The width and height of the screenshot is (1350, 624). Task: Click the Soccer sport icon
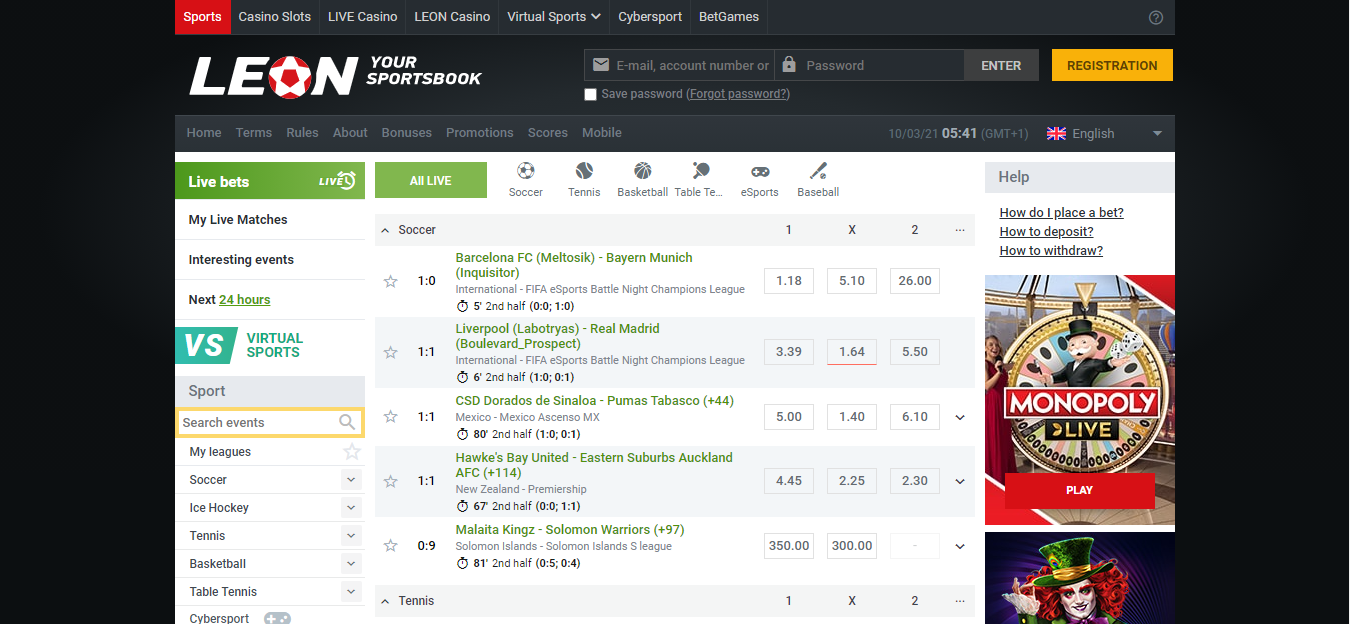point(525,171)
